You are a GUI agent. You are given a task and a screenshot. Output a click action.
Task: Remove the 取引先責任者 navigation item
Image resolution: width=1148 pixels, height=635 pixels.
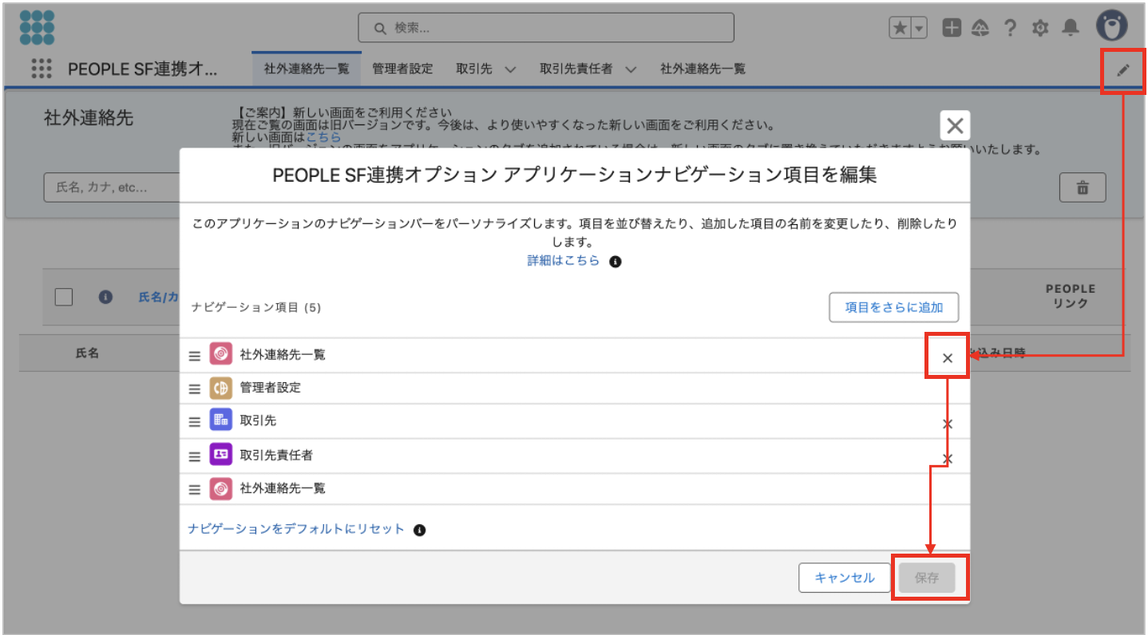pyautogui.click(x=947, y=459)
